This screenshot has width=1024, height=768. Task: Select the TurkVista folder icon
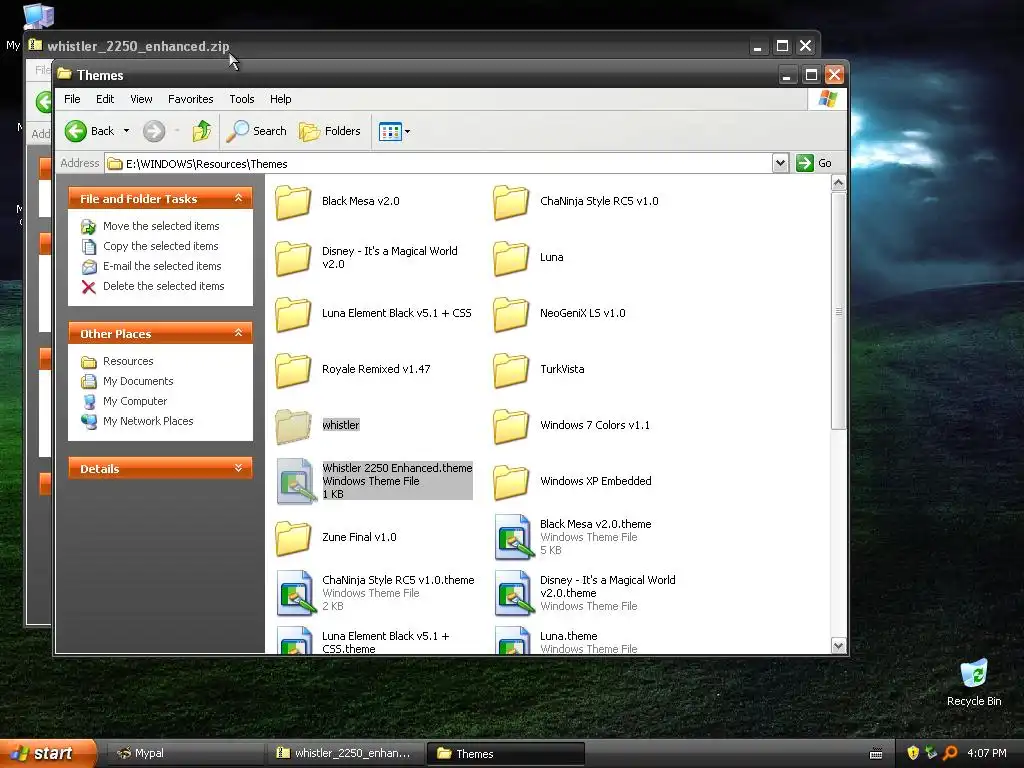[511, 370]
